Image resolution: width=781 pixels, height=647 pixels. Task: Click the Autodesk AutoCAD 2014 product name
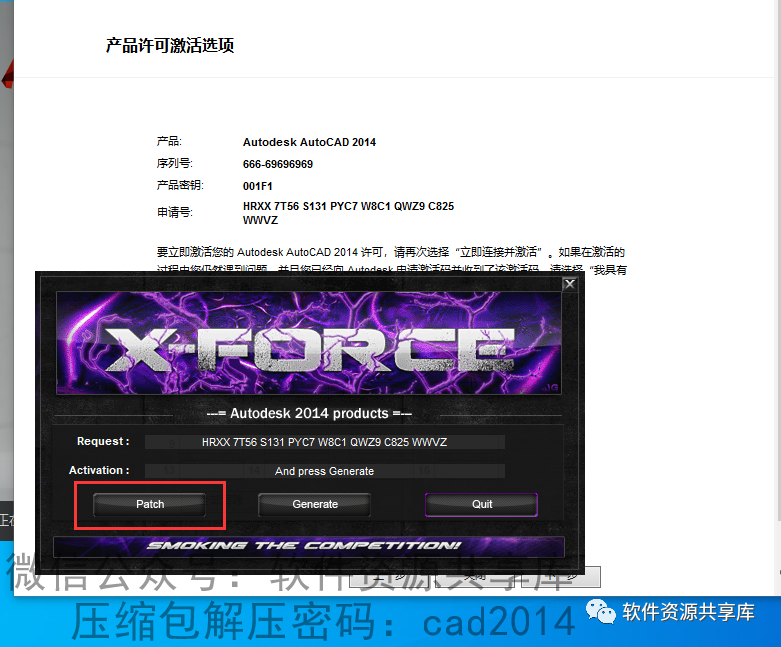point(309,142)
